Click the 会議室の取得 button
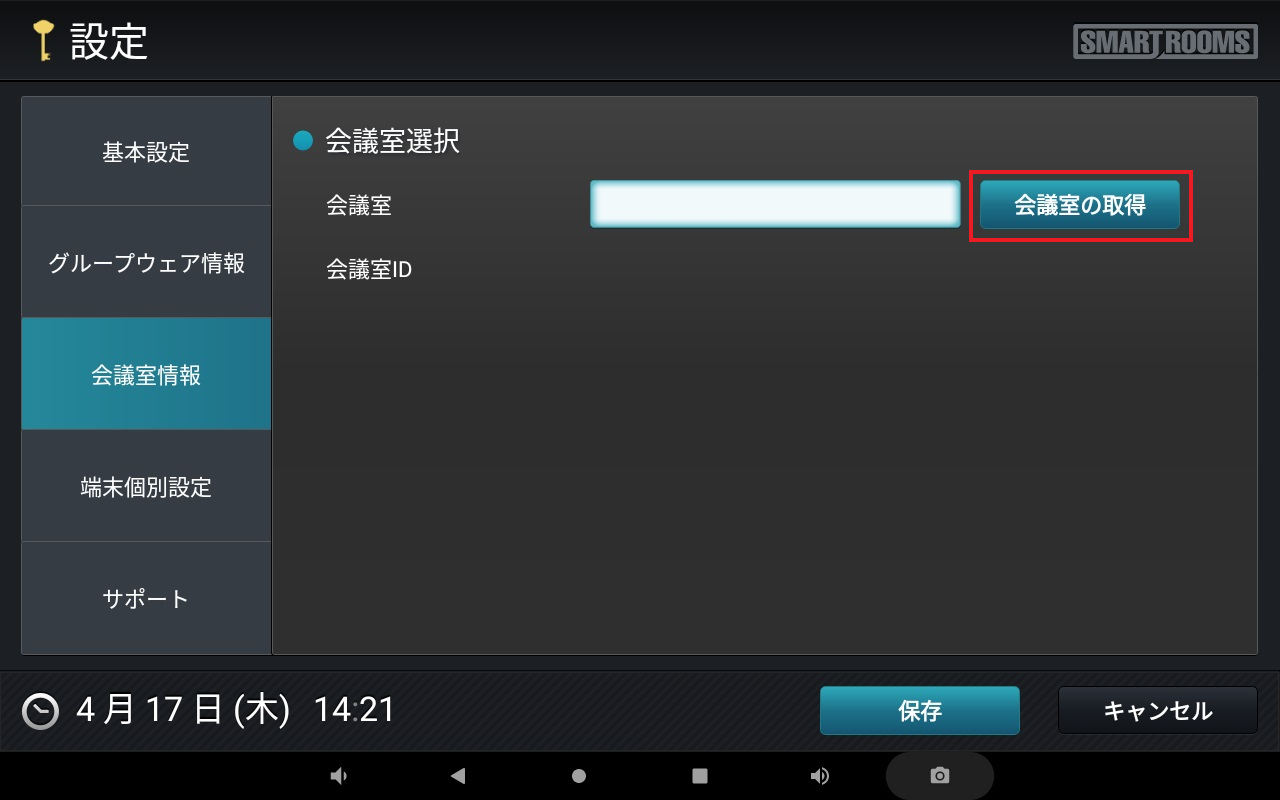 pyautogui.click(x=1080, y=205)
